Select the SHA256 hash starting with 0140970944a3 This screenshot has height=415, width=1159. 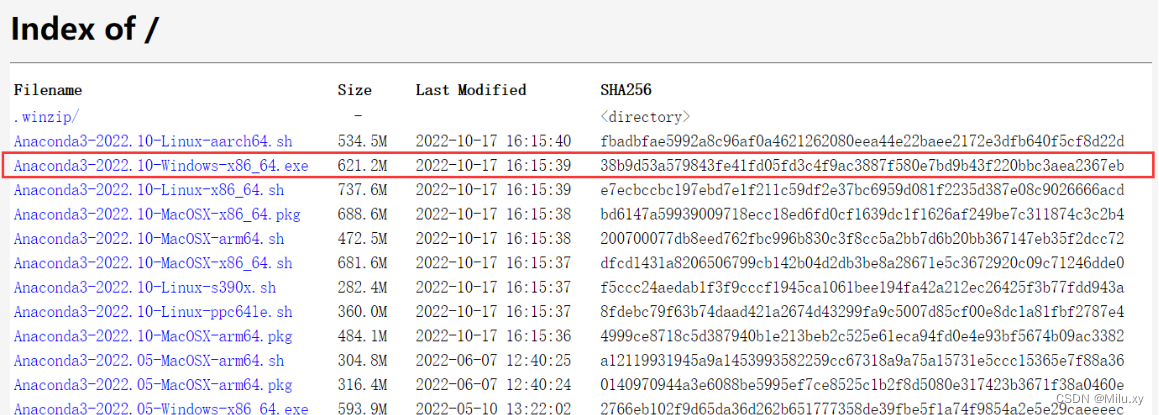863,385
